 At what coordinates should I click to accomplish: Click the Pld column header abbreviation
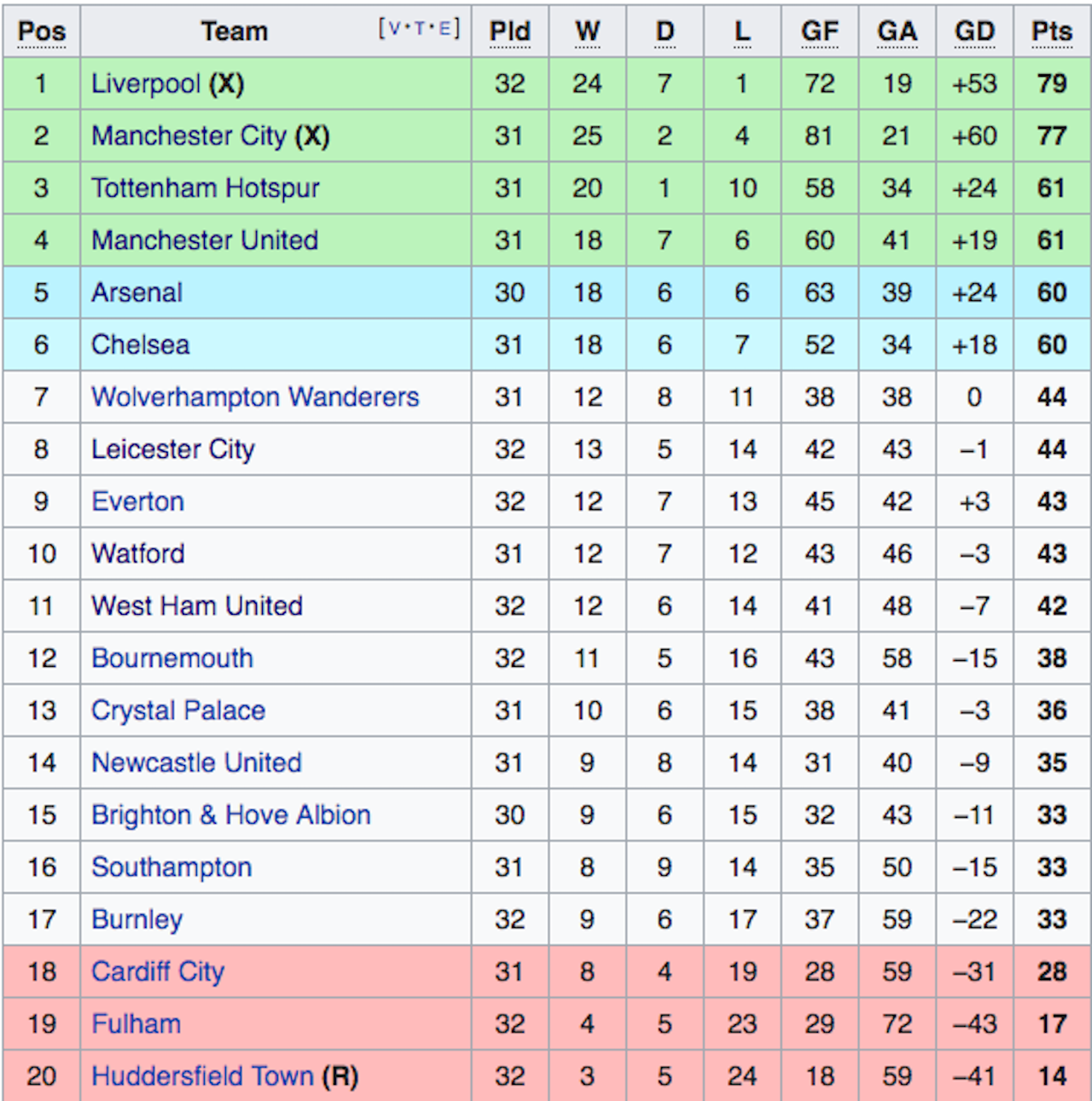click(x=509, y=31)
